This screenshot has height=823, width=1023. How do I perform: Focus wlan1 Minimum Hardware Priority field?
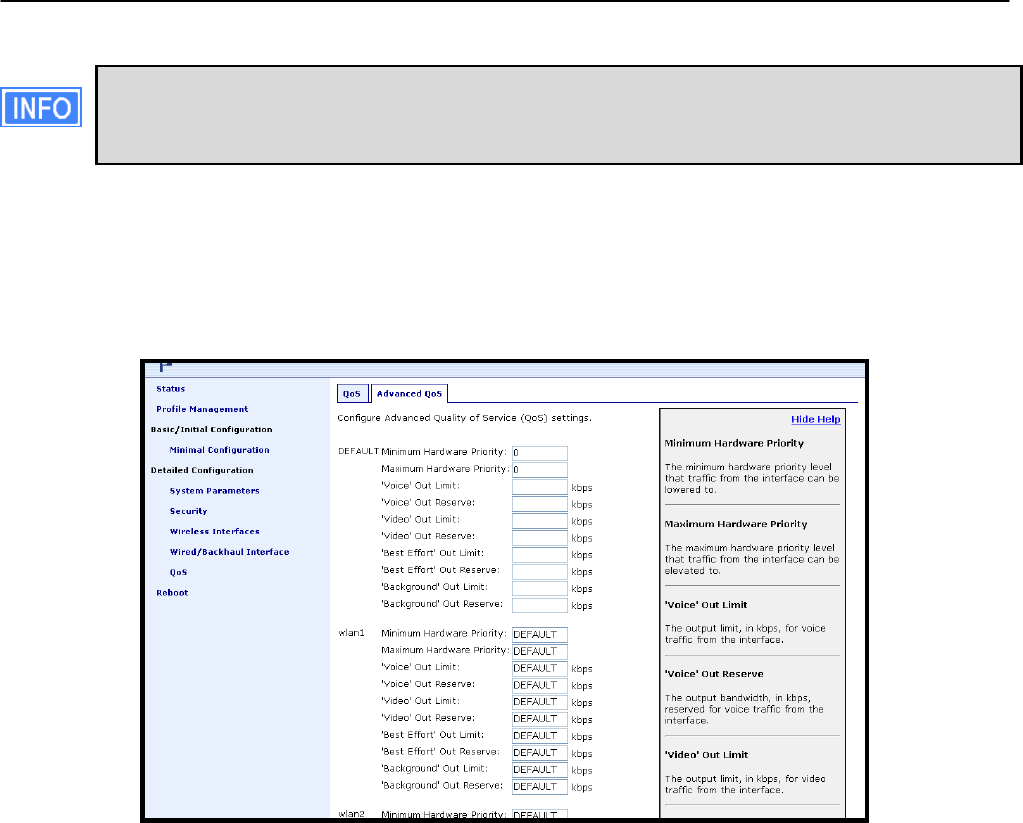(540, 634)
